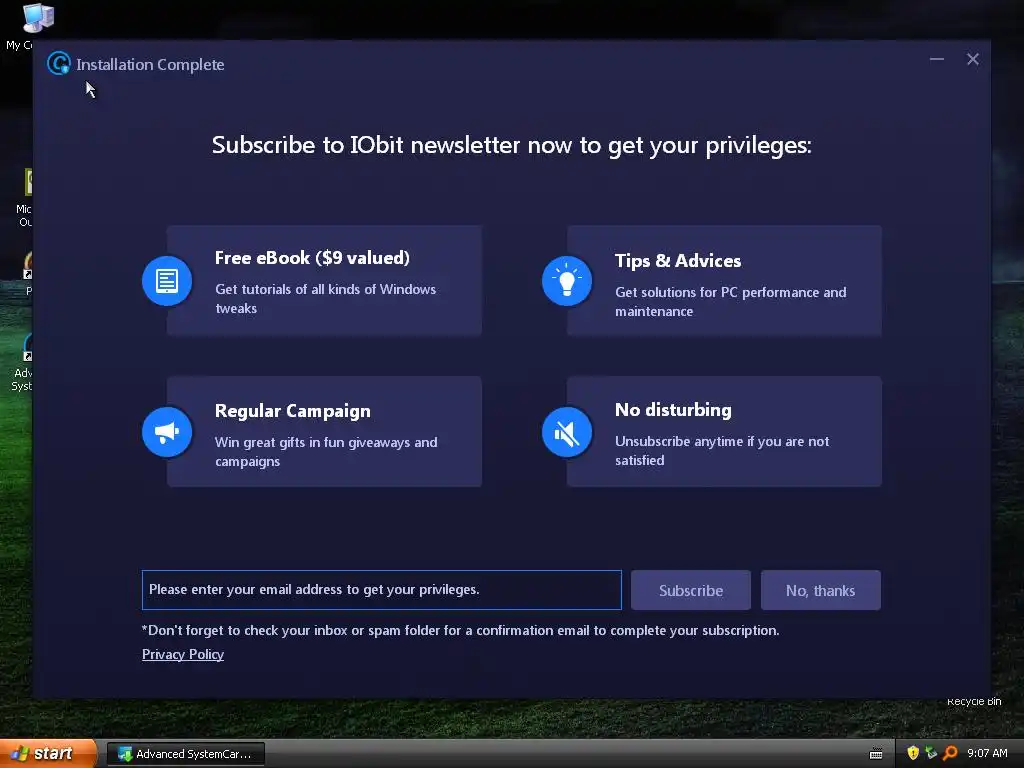The width and height of the screenshot is (1024, 768).
Task: Click the network connection tray icon
Action: point(931,753)
